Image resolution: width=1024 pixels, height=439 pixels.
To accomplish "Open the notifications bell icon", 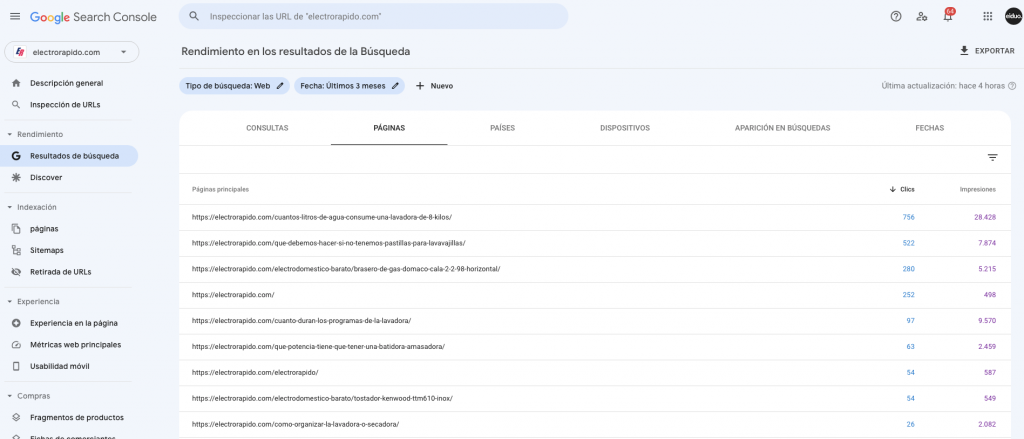I will [948, 16].
